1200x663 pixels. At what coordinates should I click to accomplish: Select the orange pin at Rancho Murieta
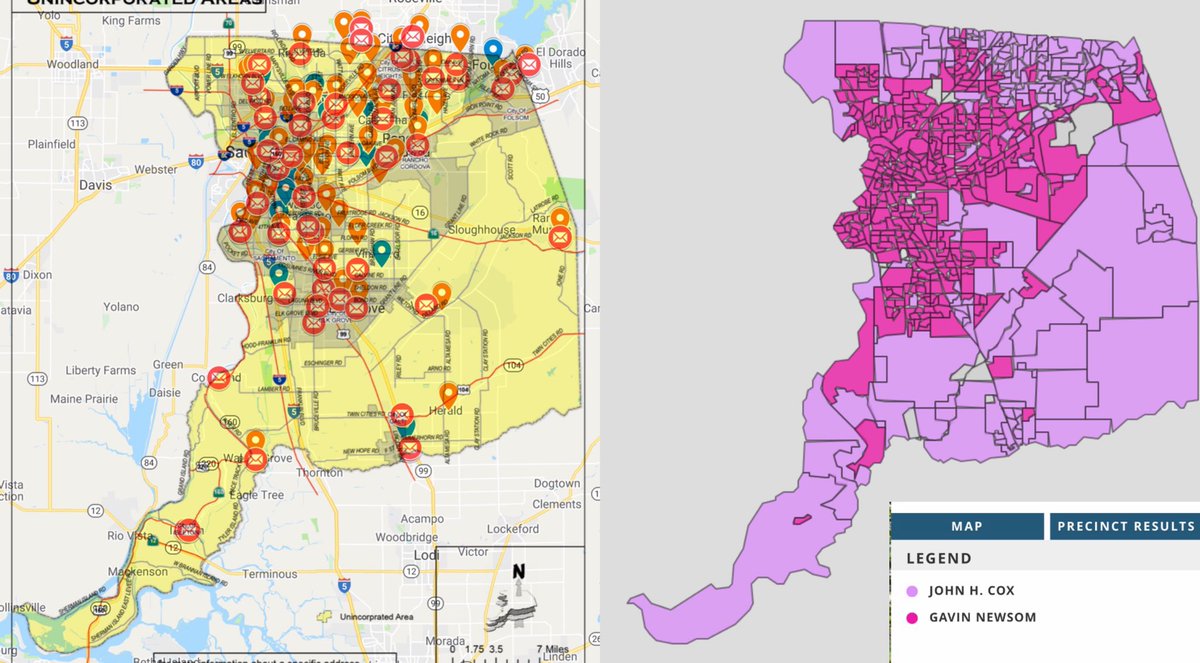pos(559,218)
